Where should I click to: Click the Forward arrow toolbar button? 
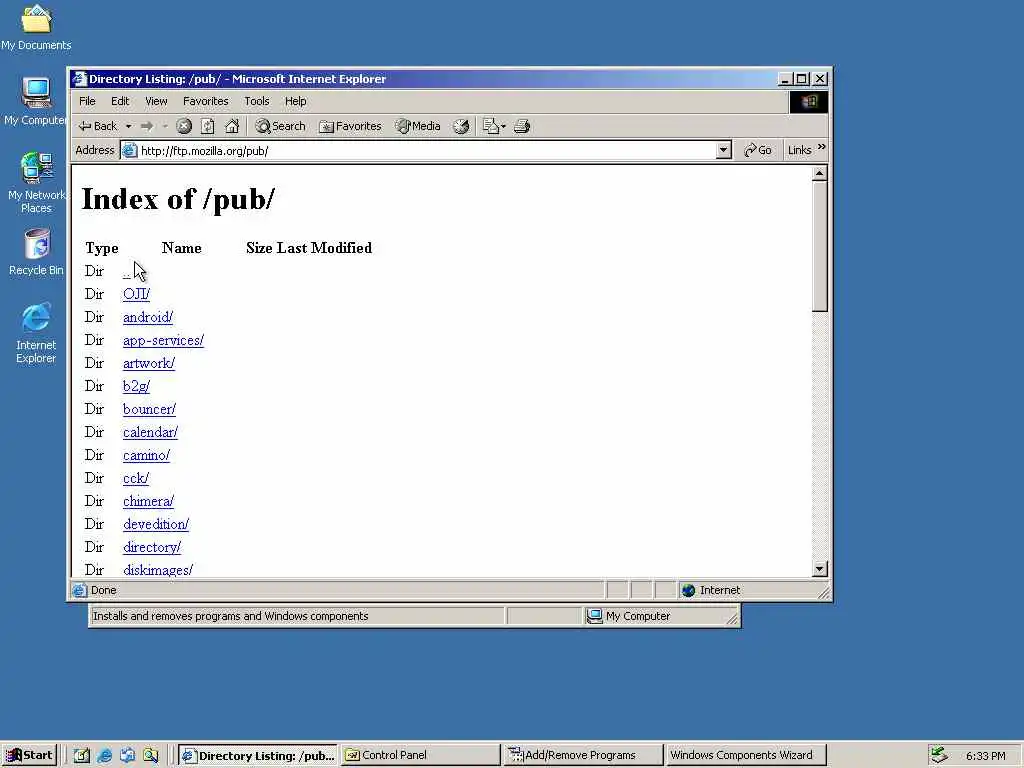pyautogui.click(x=147, y=126)
